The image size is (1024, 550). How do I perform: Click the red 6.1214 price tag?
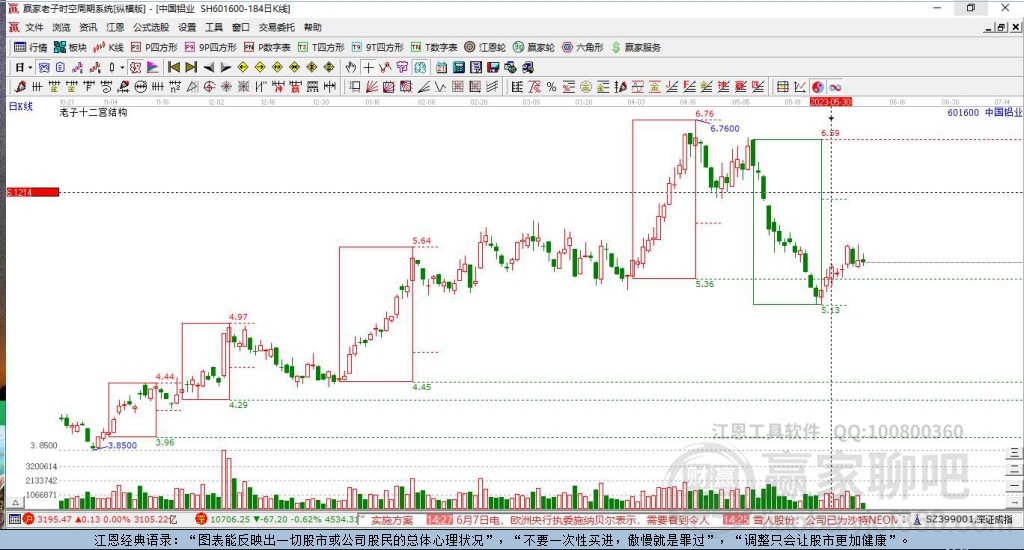tap(33, 192)
